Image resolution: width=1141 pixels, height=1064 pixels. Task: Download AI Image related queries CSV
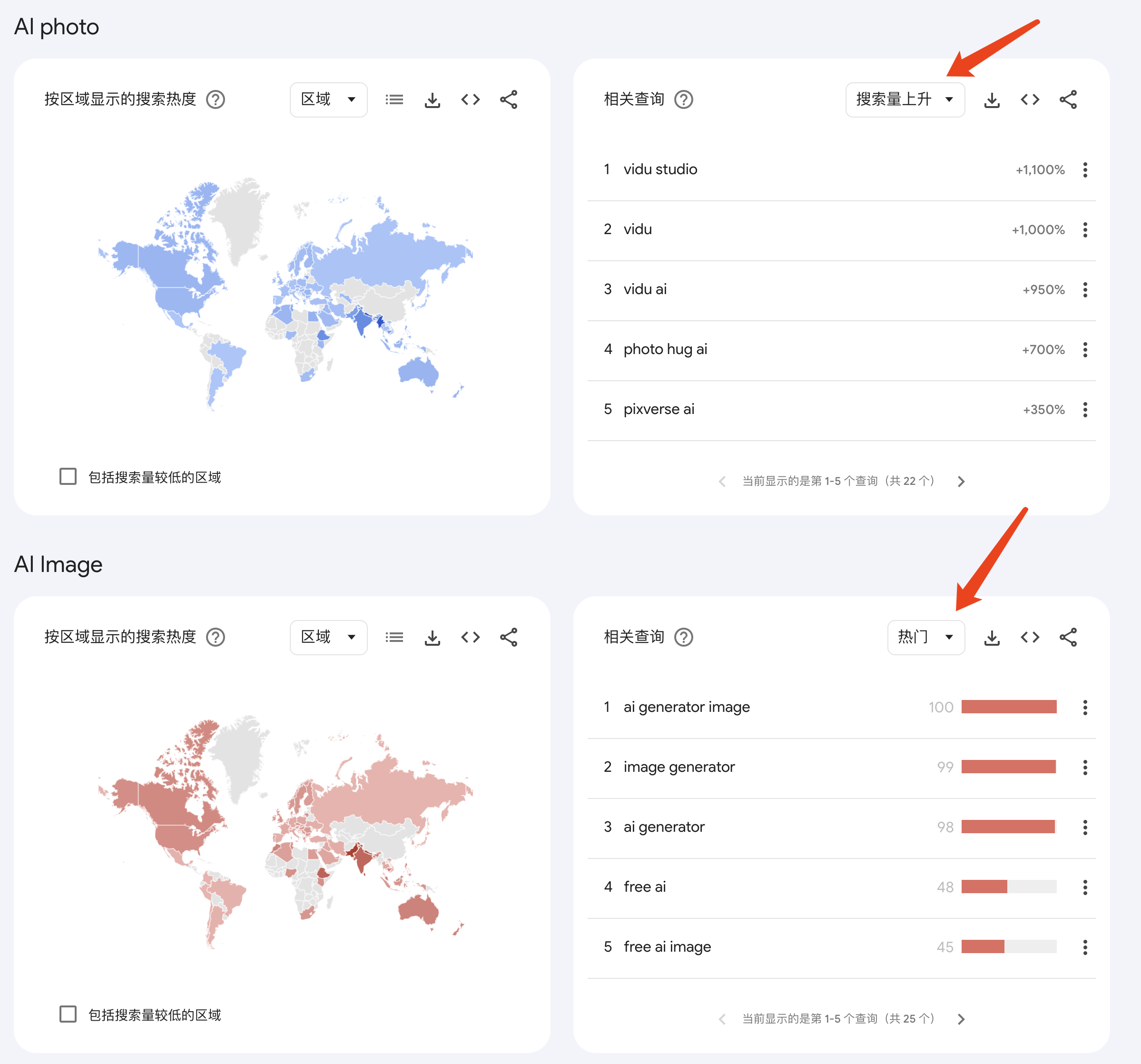992,637
